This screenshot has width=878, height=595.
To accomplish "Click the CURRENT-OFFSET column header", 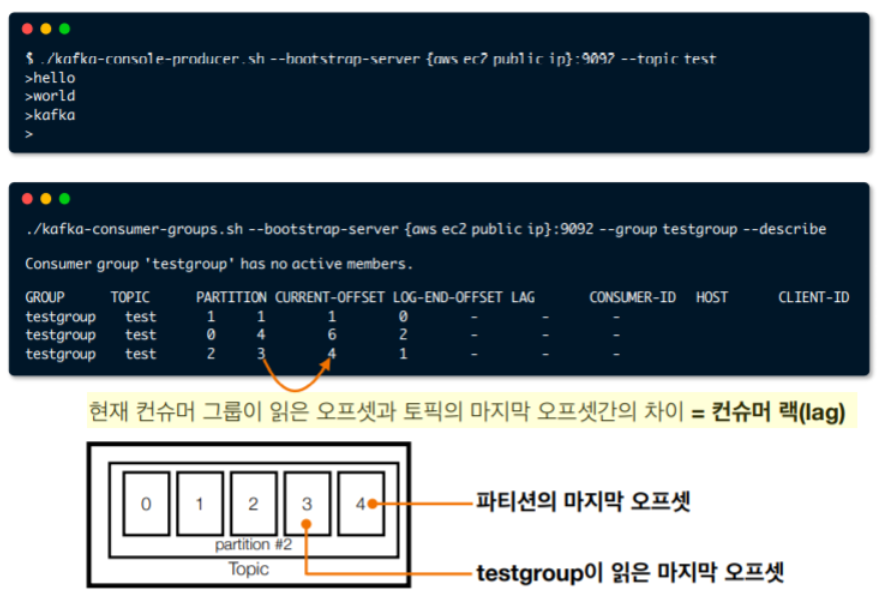I will pyautogui.click(x=330, y=297).
